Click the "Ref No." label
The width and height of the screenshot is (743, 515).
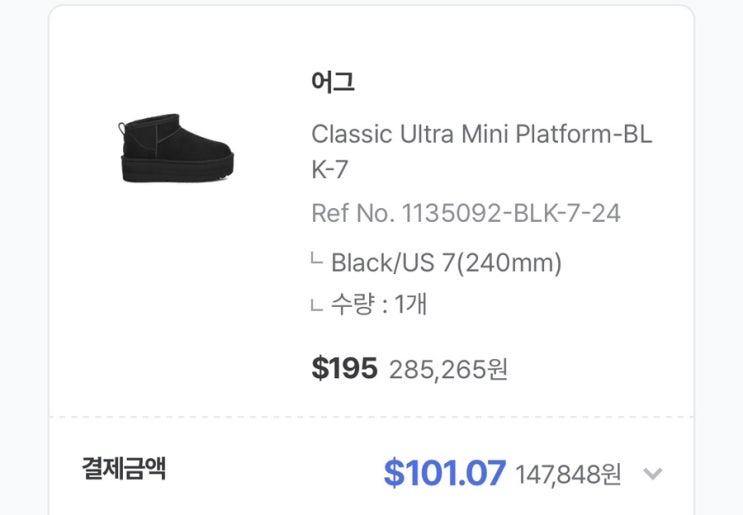(x=350, y=213)
